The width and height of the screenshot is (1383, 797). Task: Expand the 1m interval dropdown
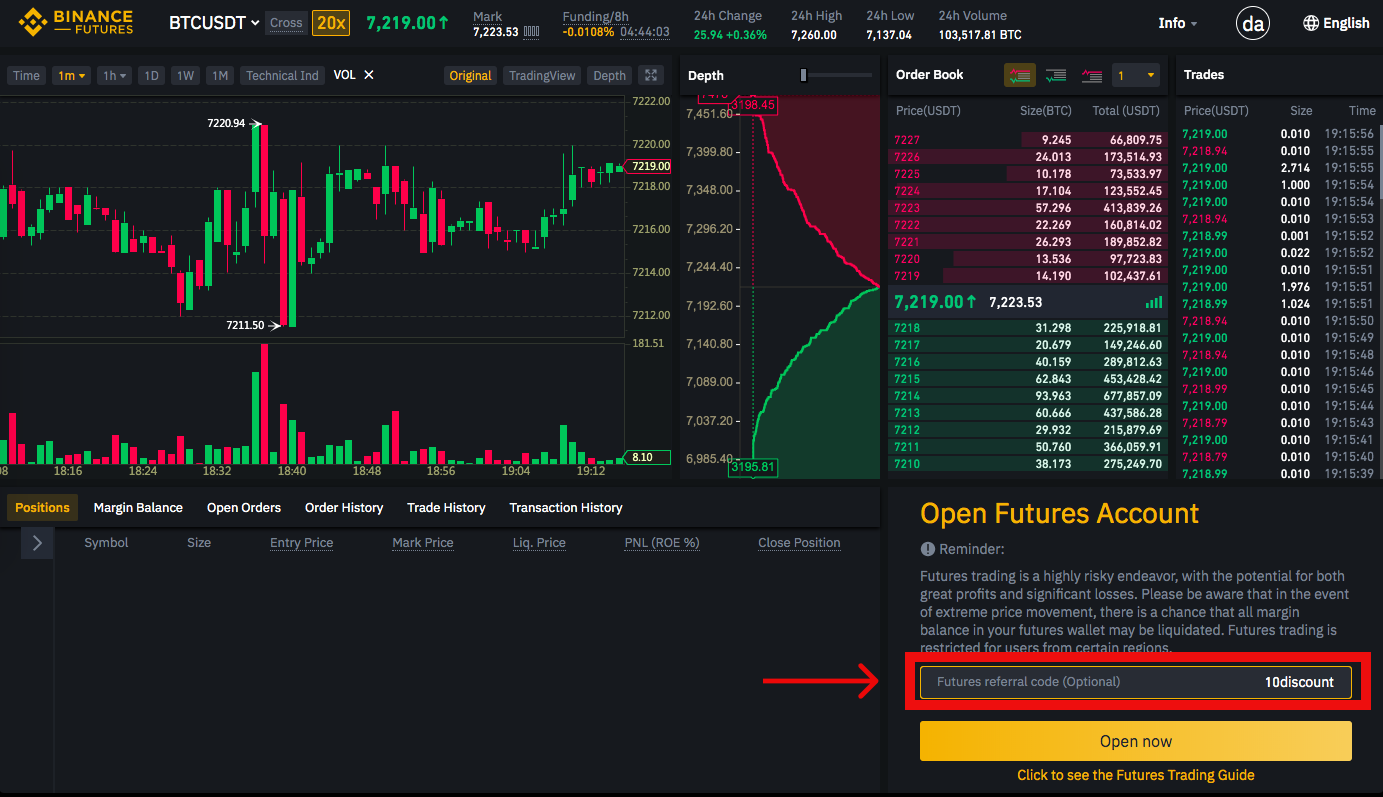(73, 75)
